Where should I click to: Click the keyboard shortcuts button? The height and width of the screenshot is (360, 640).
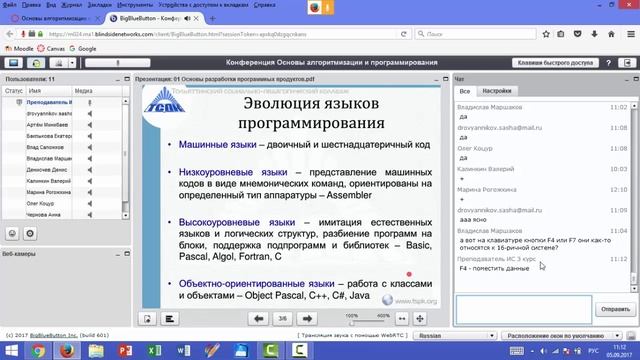coord(555,63)
